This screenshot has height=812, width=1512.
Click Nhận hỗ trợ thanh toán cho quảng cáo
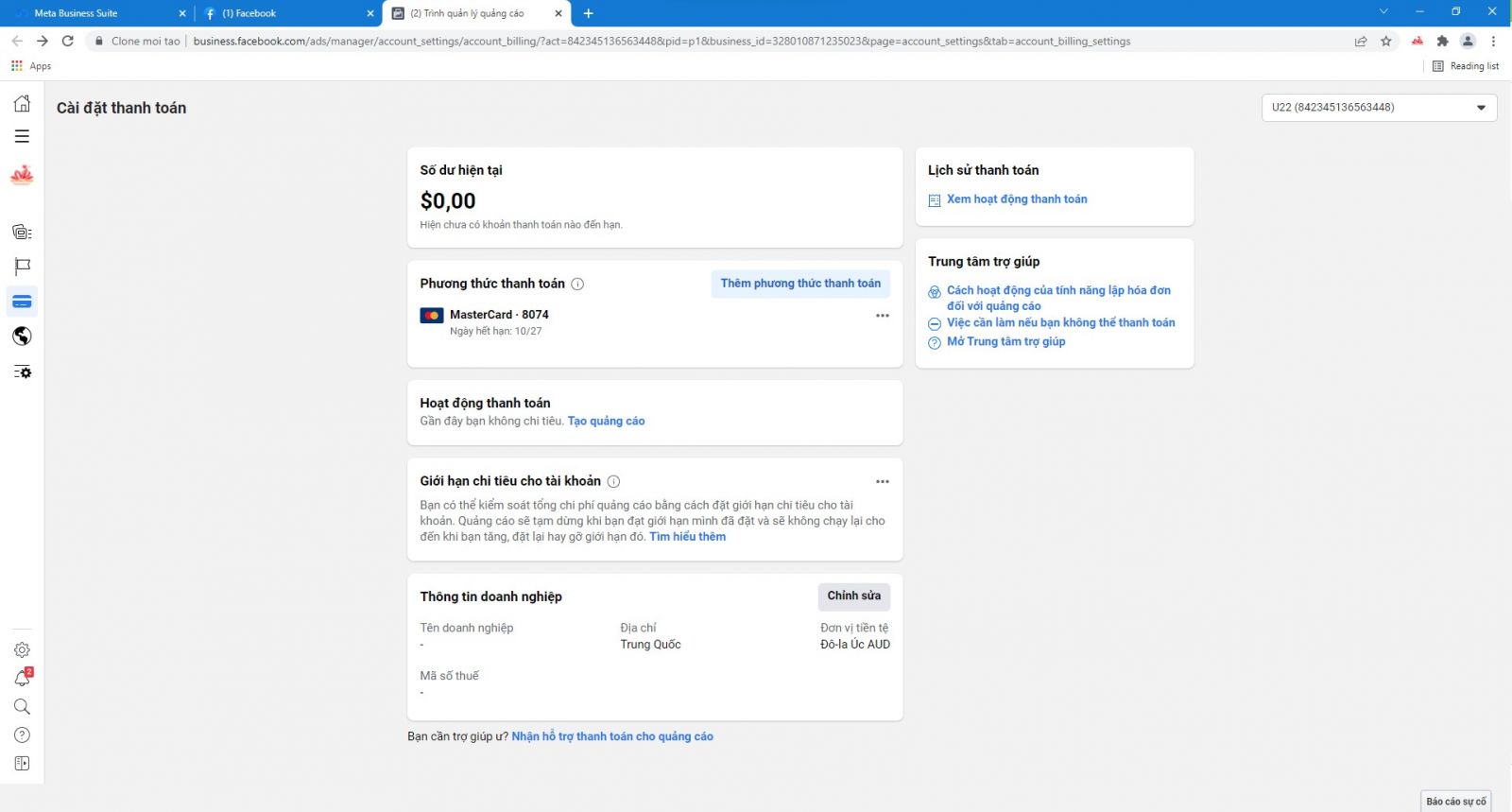(612, 736)
